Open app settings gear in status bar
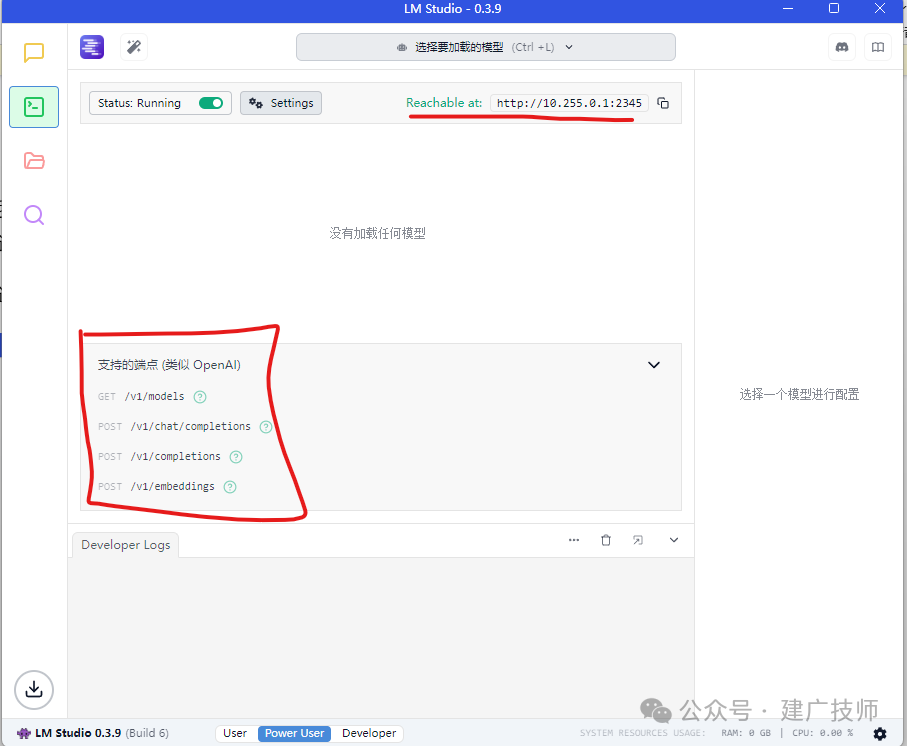Viewport: 907px width, 746px height. click(880, 733)
